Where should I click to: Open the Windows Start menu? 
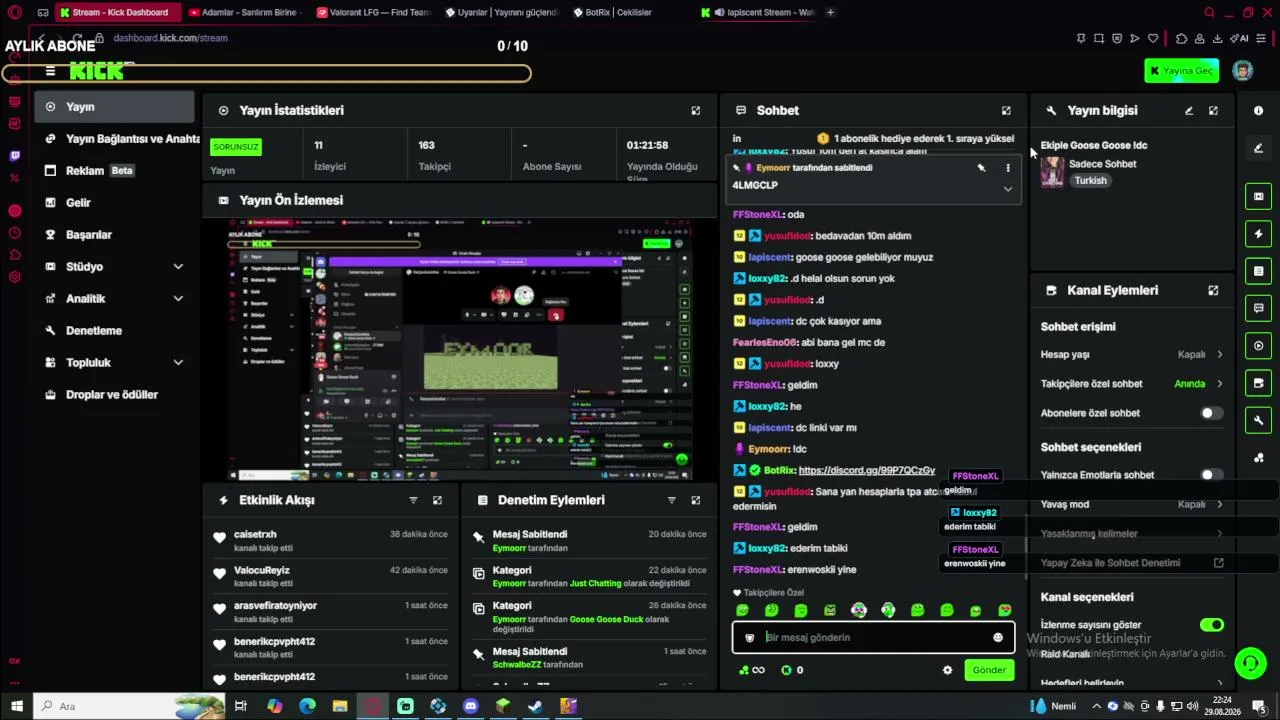tap(16, 706)
